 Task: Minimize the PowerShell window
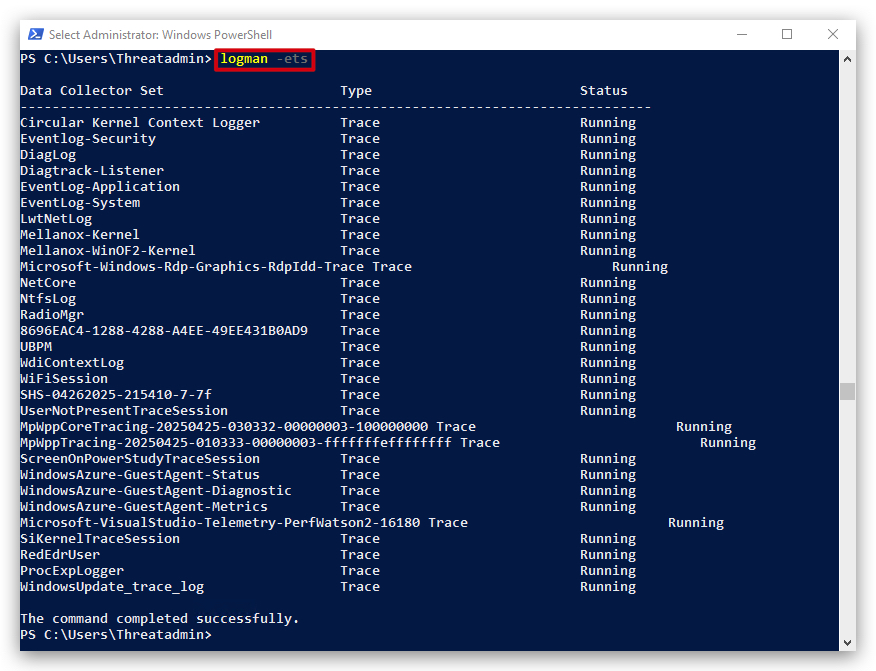[x=742, y=35]
